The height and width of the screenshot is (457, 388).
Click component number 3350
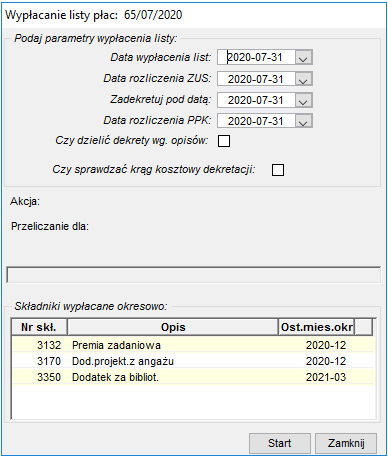point(49,377)
